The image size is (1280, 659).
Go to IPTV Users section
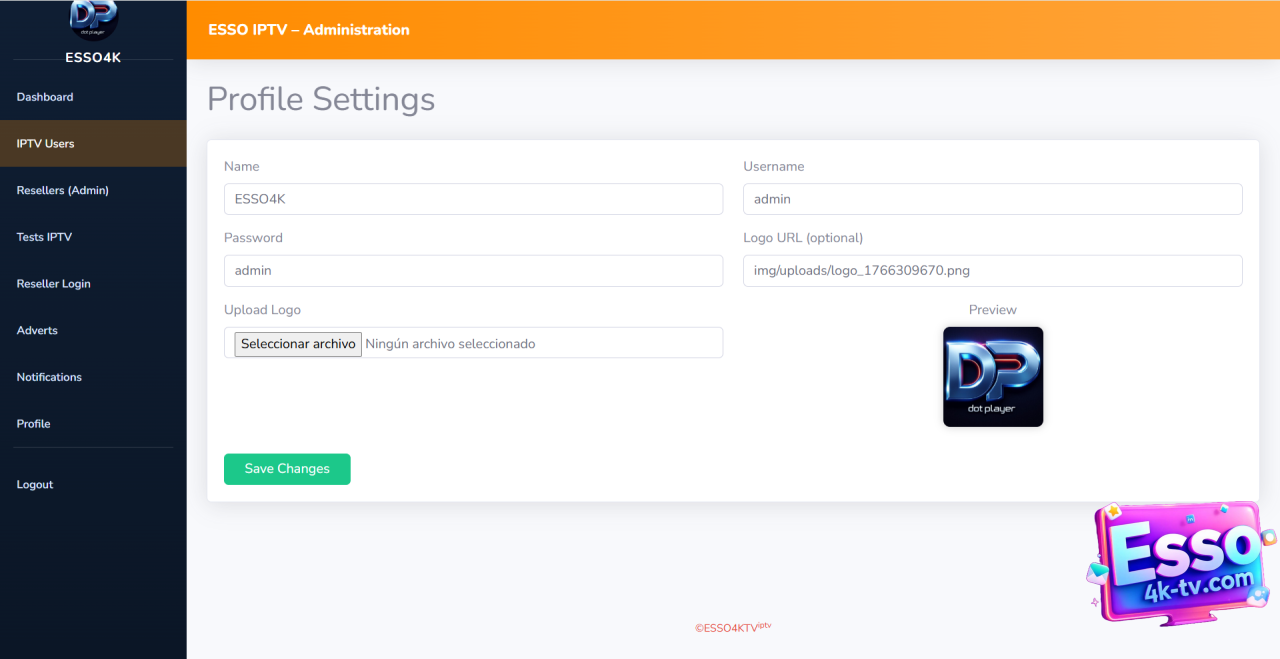(46, 144)
